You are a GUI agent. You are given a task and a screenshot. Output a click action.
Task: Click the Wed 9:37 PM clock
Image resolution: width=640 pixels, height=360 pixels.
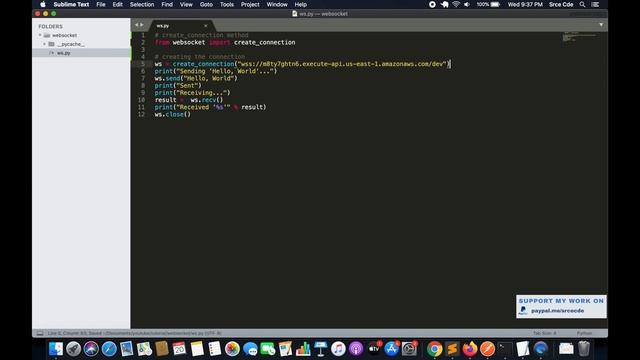click(525, 4)
